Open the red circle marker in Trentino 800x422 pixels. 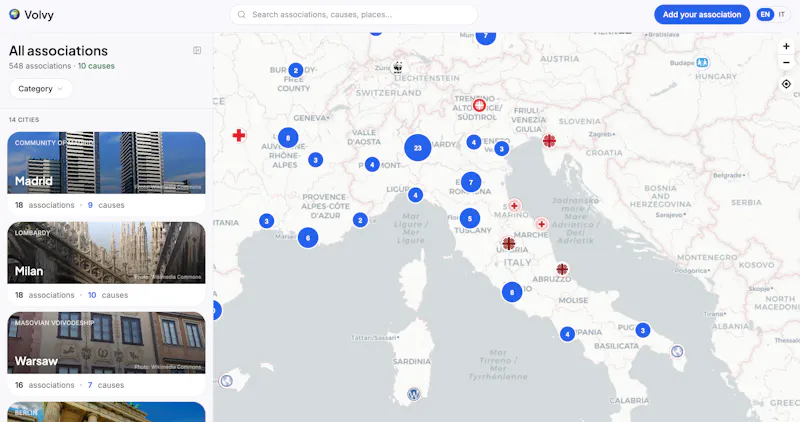[479, 105]
